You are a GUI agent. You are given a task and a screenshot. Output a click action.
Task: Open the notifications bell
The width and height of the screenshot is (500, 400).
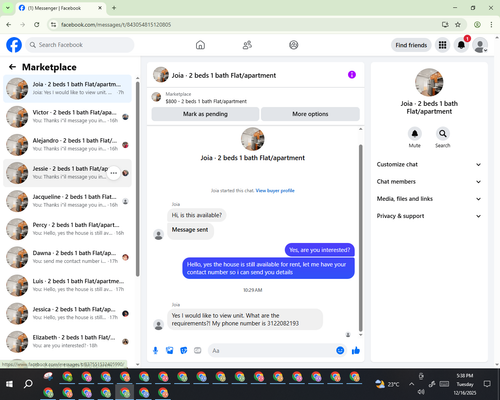click(x=461, y=45)
